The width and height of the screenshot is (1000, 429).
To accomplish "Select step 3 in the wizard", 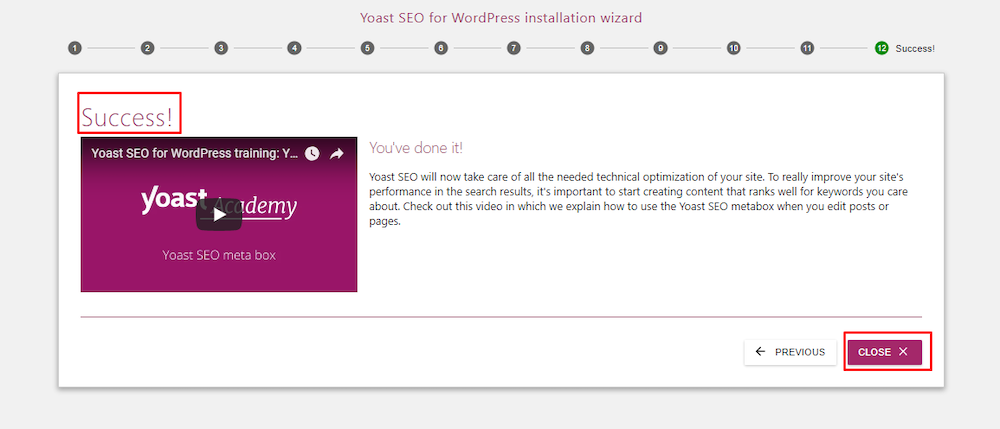I will tap(221, 48).
